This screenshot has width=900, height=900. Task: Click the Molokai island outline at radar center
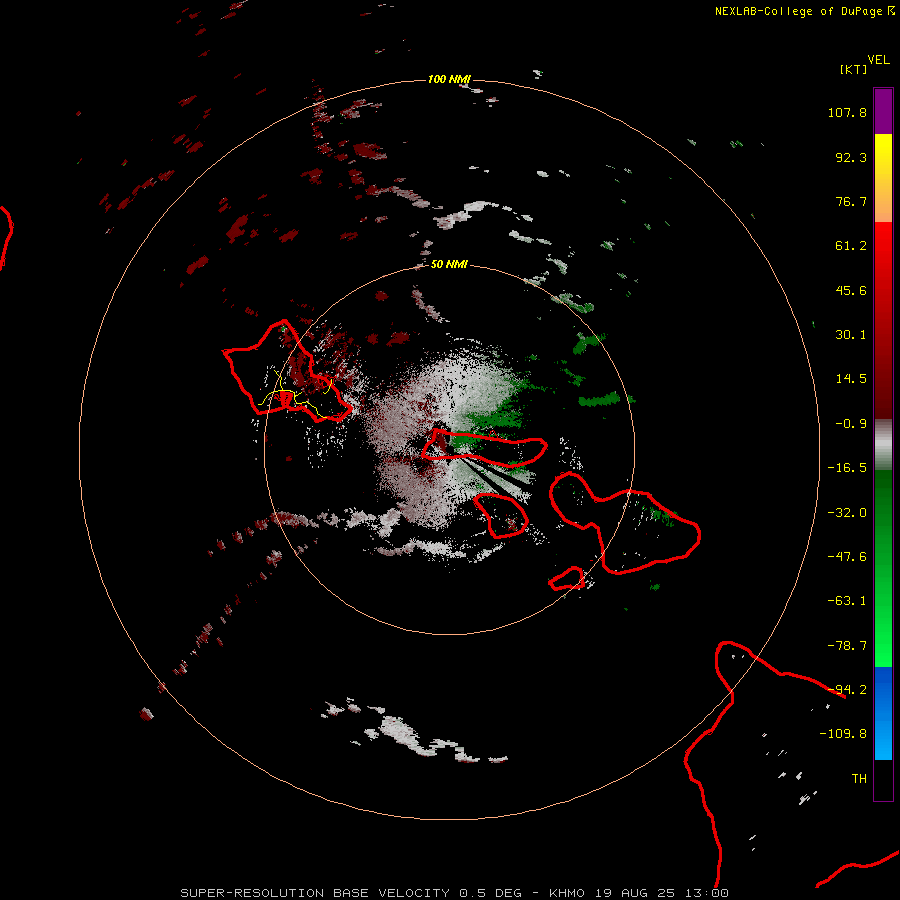[x=484, y=448]
